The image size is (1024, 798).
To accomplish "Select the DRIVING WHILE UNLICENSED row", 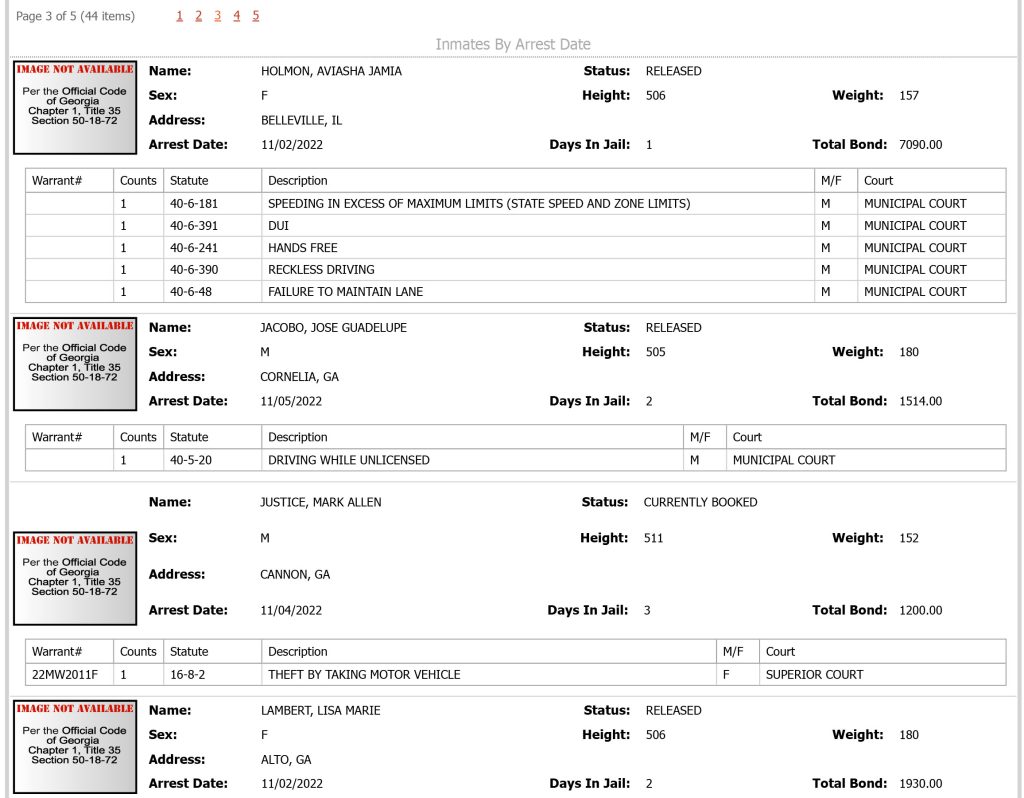I will point(515,460).
